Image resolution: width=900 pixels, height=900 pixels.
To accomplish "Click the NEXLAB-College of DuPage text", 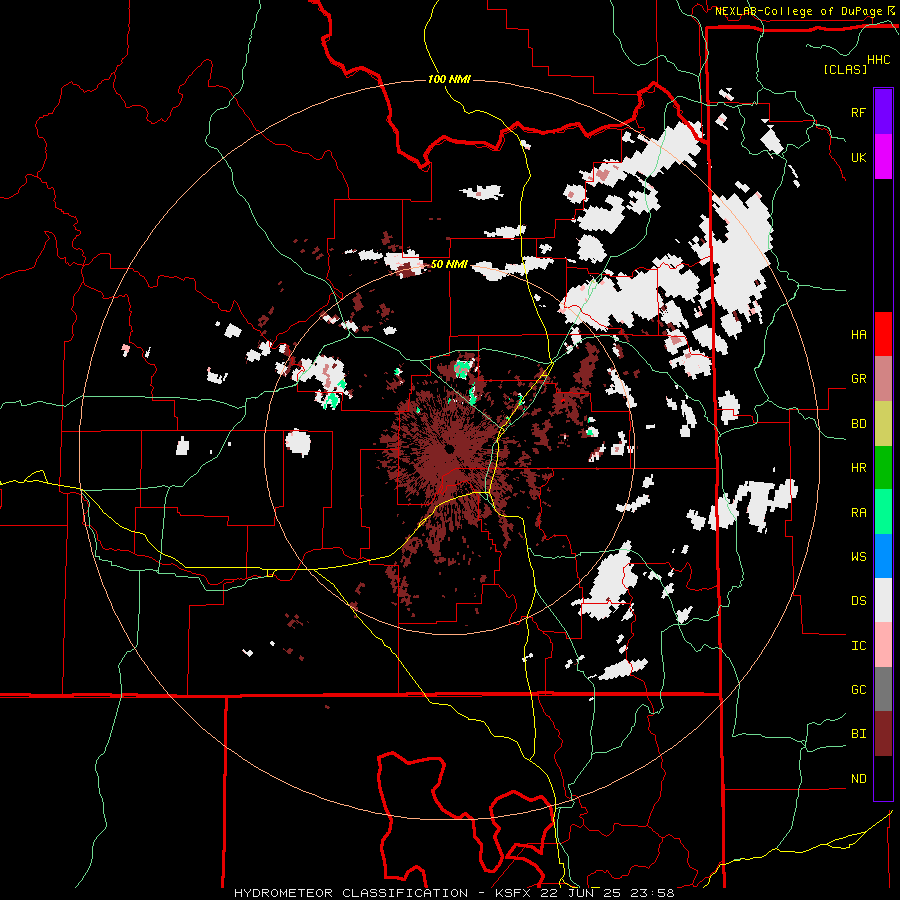I will tap(798, 11).
